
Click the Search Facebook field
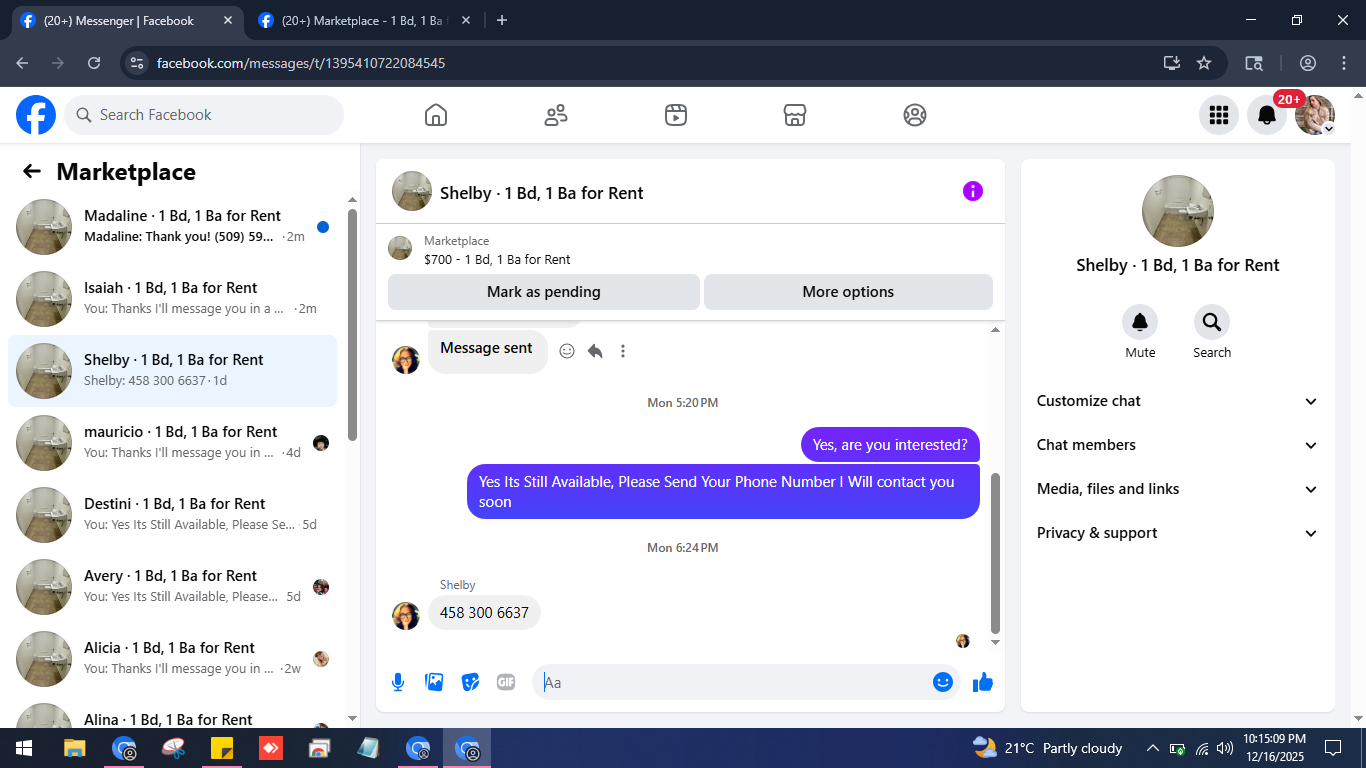204,115
